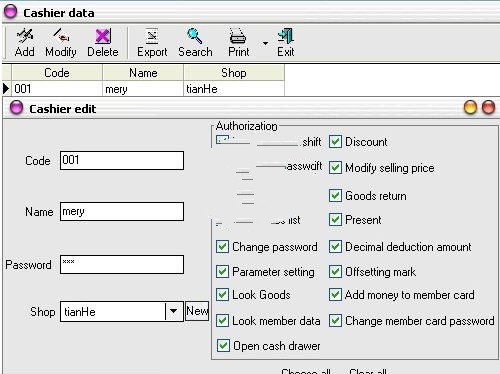The height and width of the screenshot is (374, 500).
Task: Open the Print dropdown arrow
Action: coord(265,43)
